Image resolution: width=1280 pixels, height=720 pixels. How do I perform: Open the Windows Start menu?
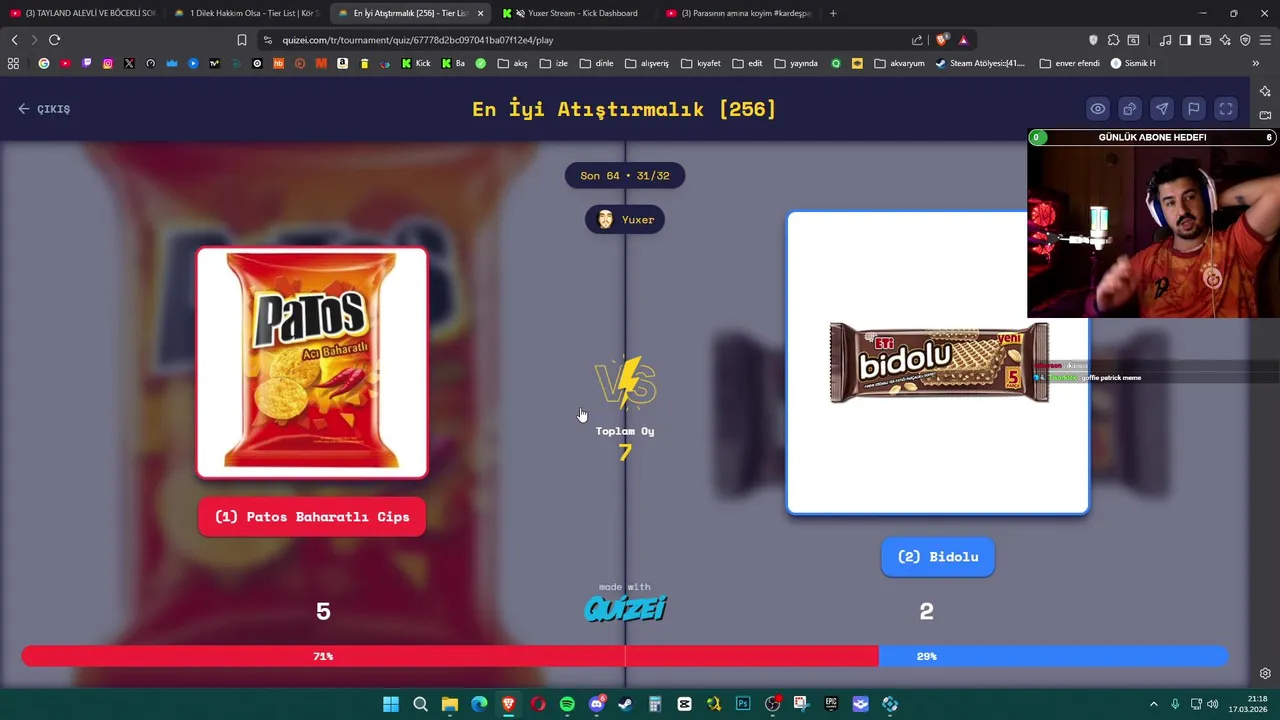click(391, 704)
